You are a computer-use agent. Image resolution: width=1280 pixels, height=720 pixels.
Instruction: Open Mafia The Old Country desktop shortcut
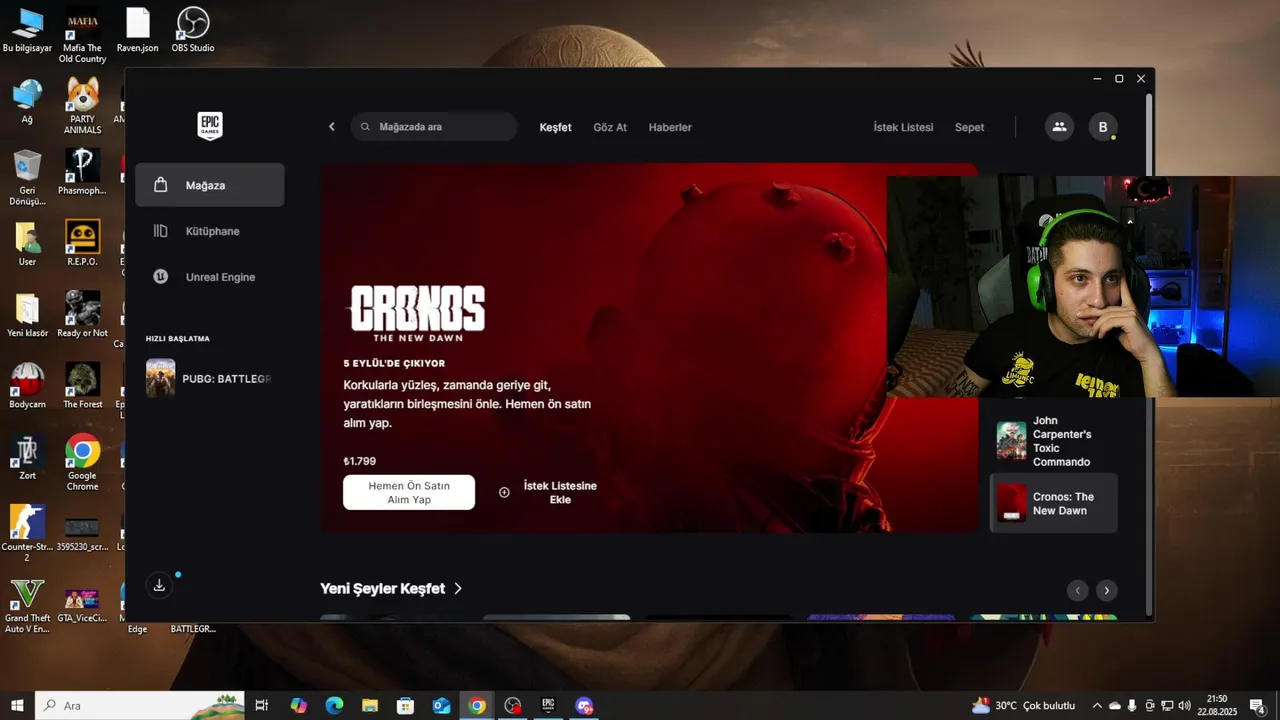(82, 36)
